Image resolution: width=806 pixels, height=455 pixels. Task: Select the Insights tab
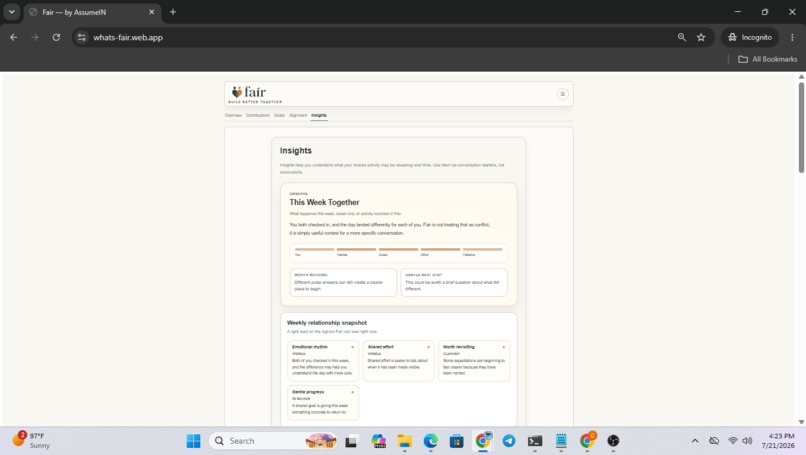click(319, 115)
